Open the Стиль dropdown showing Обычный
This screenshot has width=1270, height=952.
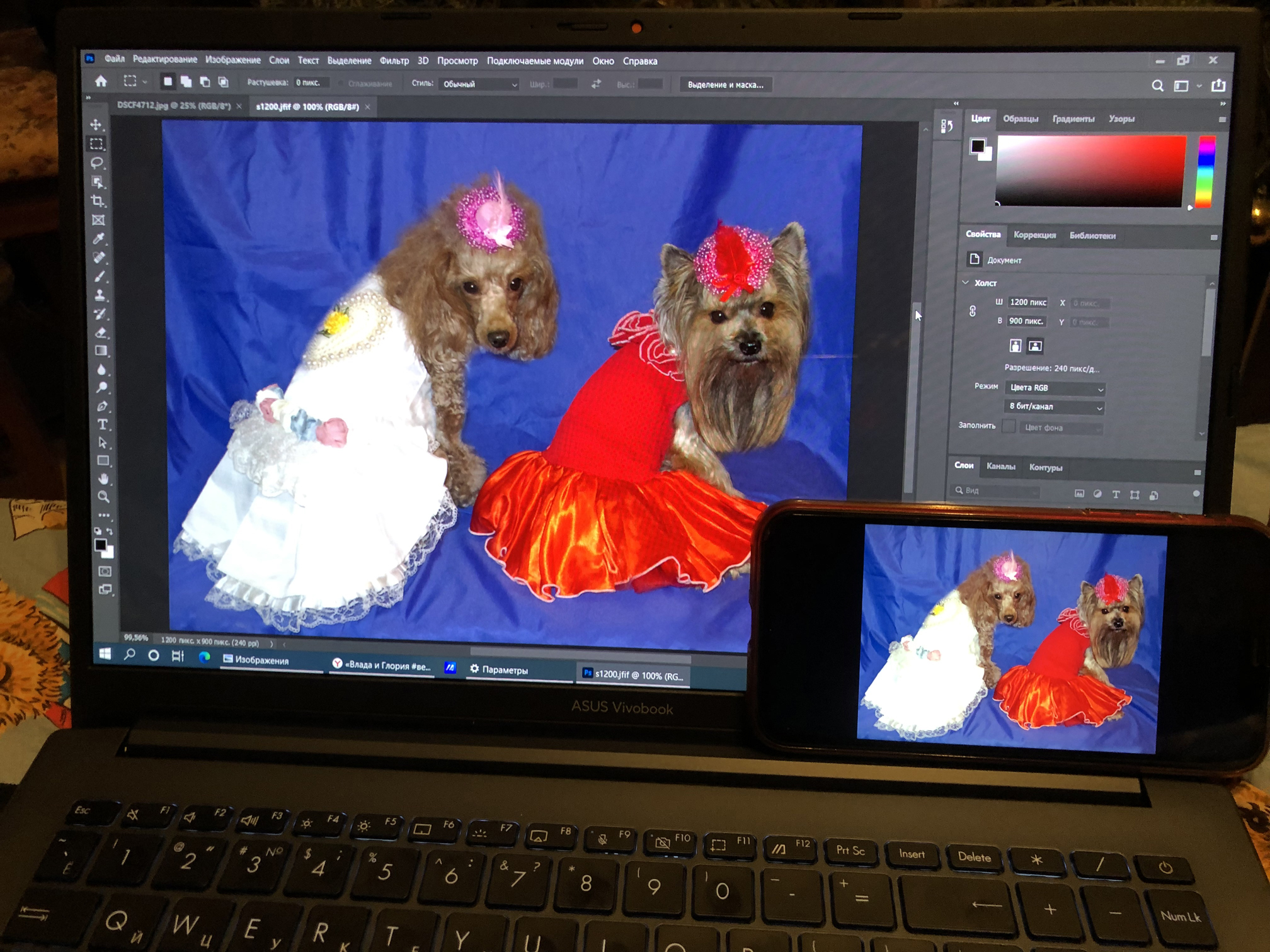(x=479, y=84)
